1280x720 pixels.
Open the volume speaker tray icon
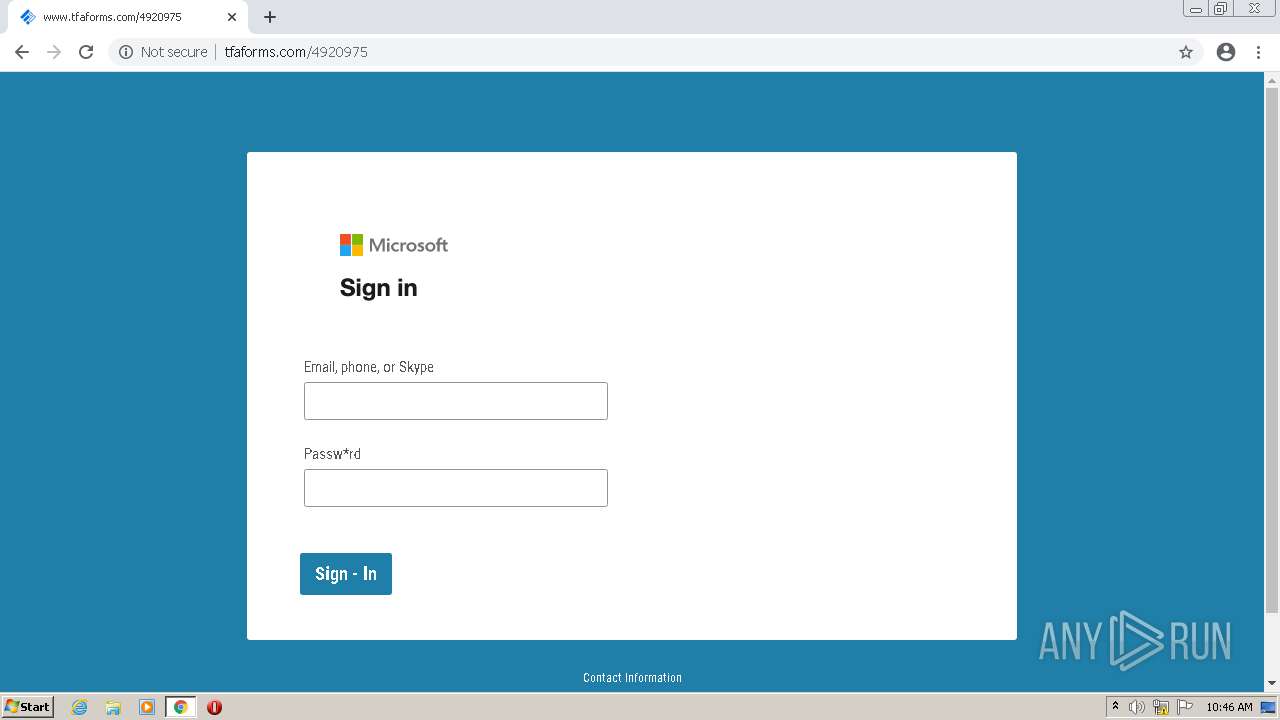click(1137, 707)
